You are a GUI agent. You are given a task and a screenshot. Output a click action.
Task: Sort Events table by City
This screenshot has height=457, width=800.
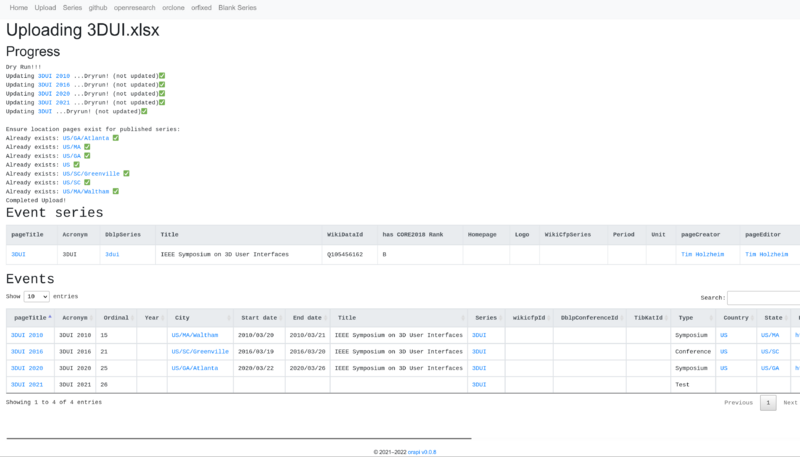(x=200, y=318)
